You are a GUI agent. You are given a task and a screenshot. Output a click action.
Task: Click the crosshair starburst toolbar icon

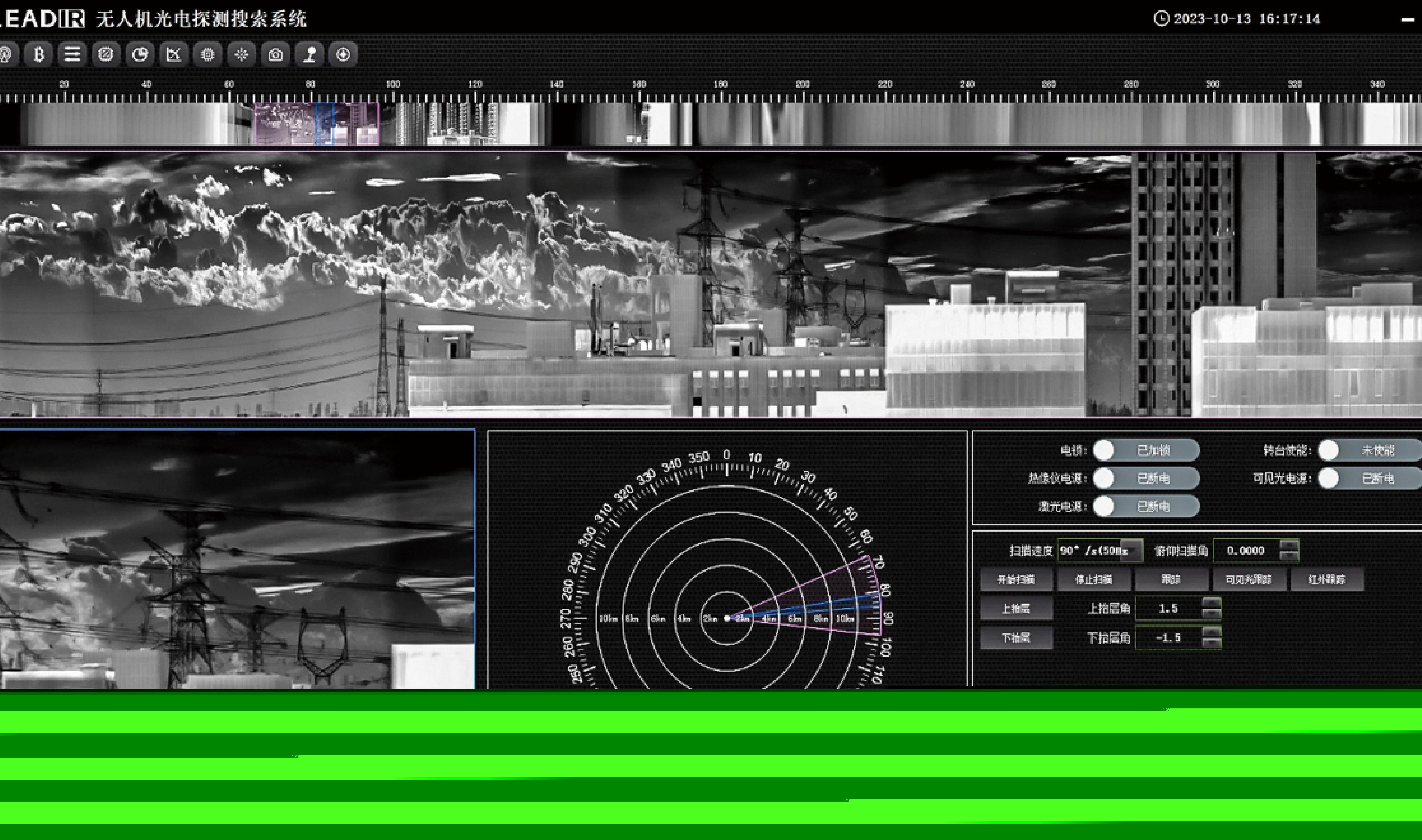tap(242, 55)
